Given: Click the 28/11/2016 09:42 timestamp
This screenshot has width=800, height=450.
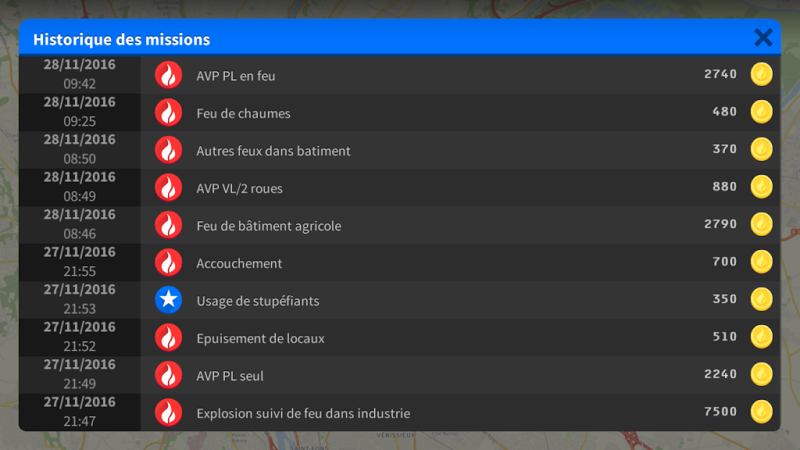Looking at the screenshot, I should pos(80,74).
